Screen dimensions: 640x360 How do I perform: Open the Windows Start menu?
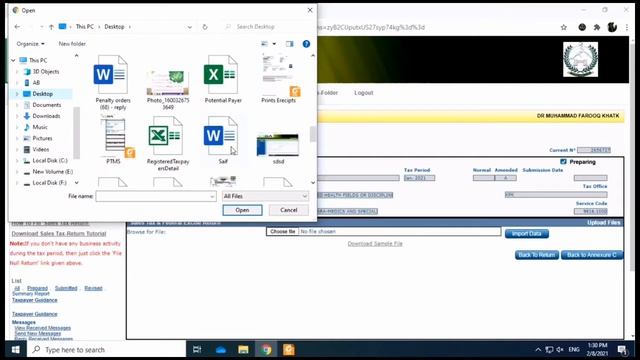[x=16, y=350]
